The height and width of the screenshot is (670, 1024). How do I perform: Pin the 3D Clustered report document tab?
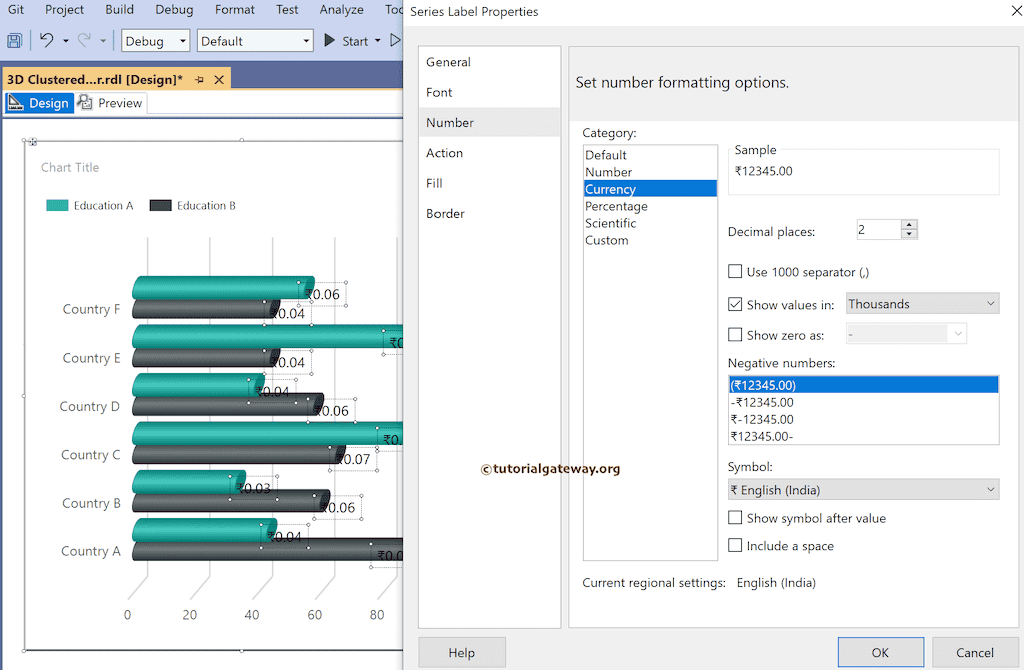click(x=200, y=79)
